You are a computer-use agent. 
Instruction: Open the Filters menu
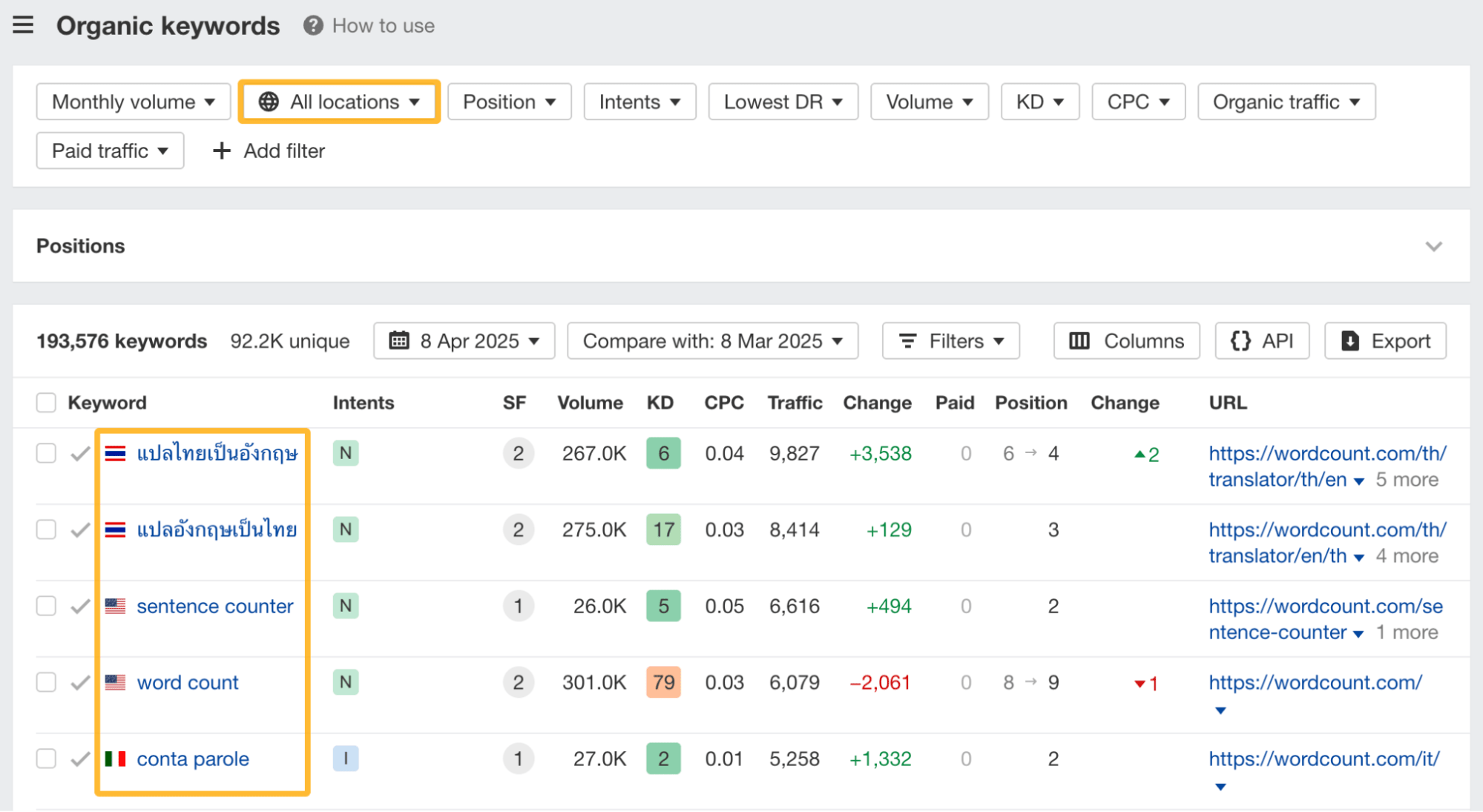[950, 341]
